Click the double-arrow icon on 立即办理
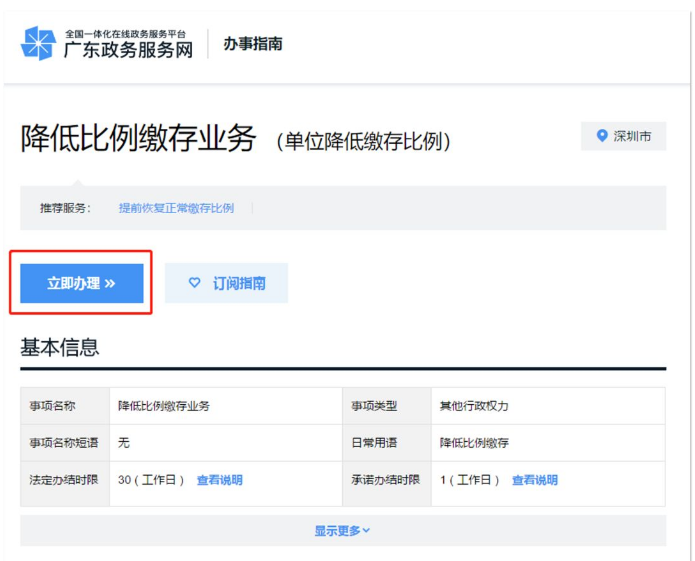The height and width of the screenshot is (561, 695). 110,284
